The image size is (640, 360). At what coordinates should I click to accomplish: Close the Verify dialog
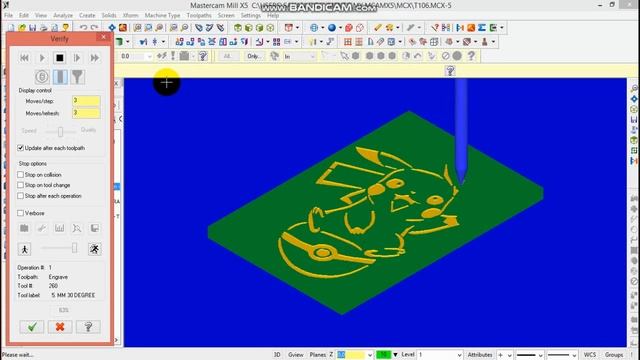(x=104, y=37)
